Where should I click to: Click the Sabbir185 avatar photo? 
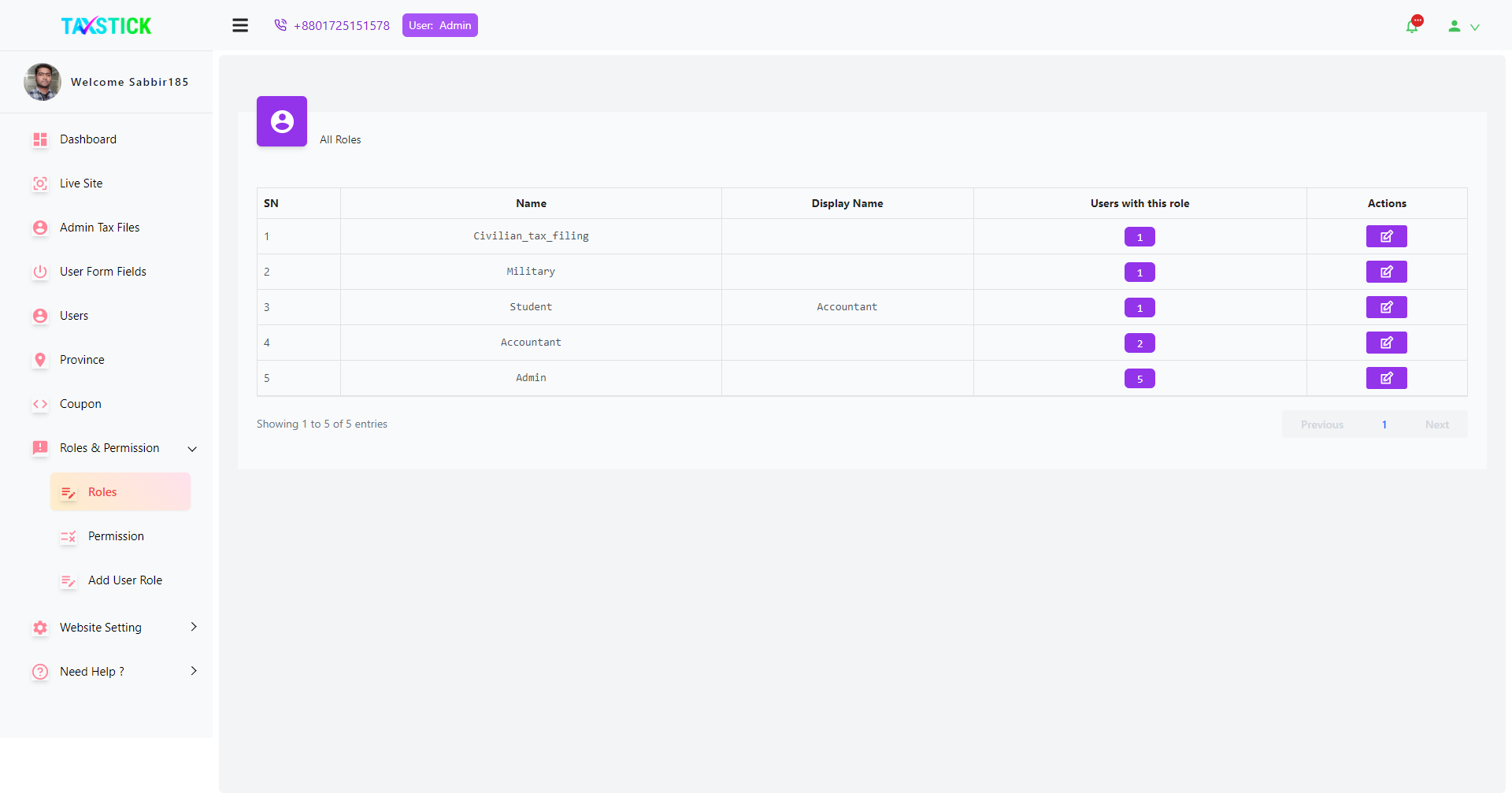tap(43, 82)
